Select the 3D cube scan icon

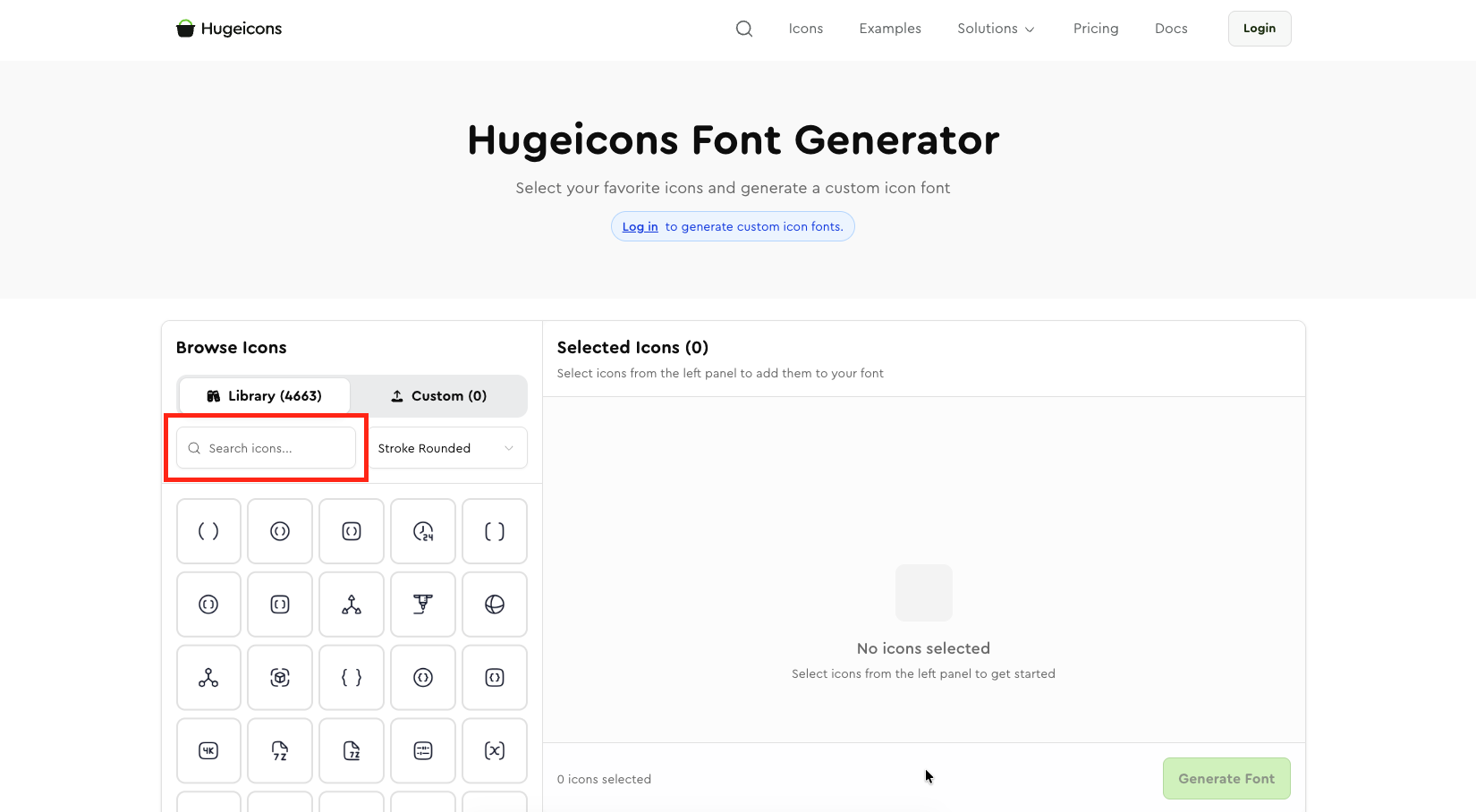280,678
